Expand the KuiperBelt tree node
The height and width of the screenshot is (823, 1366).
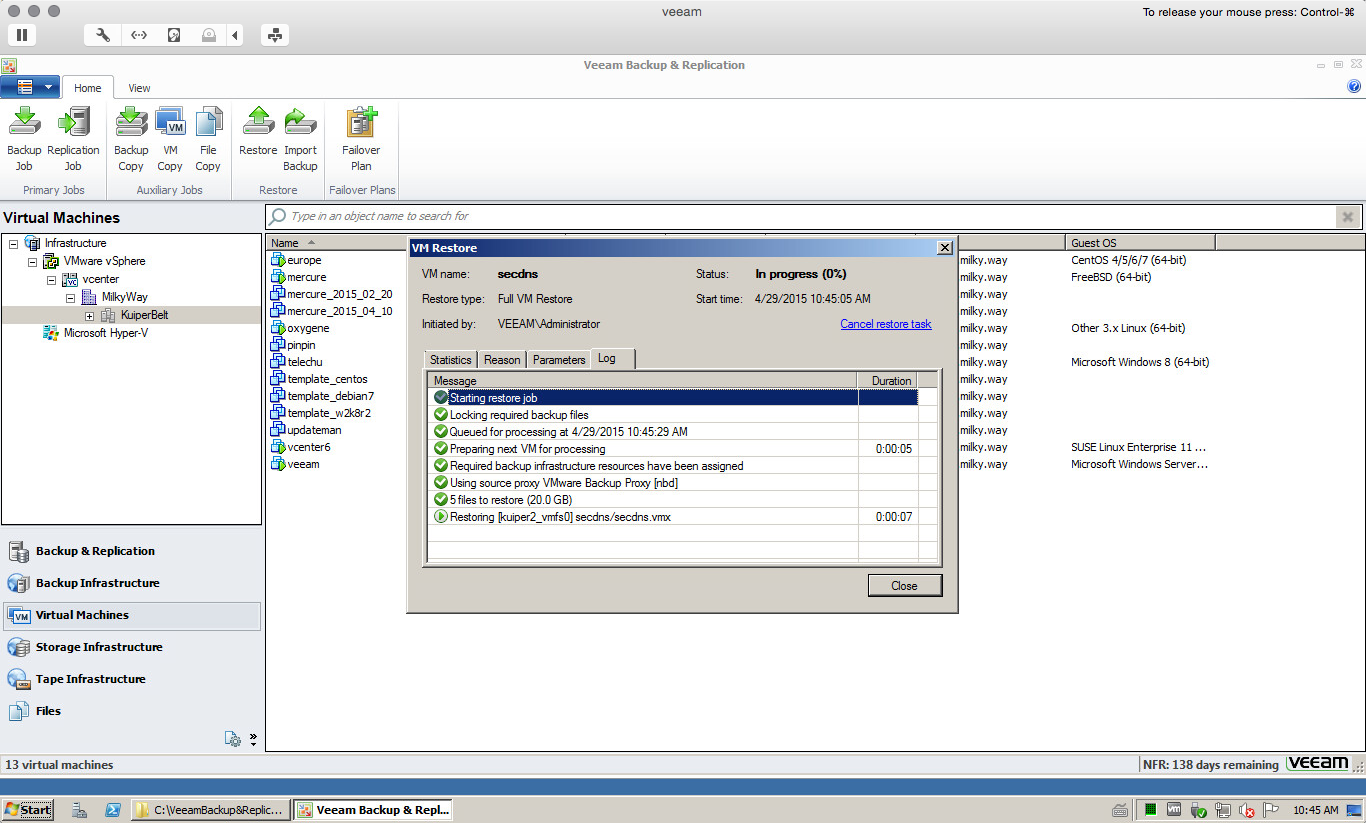[x=89, y=316]
